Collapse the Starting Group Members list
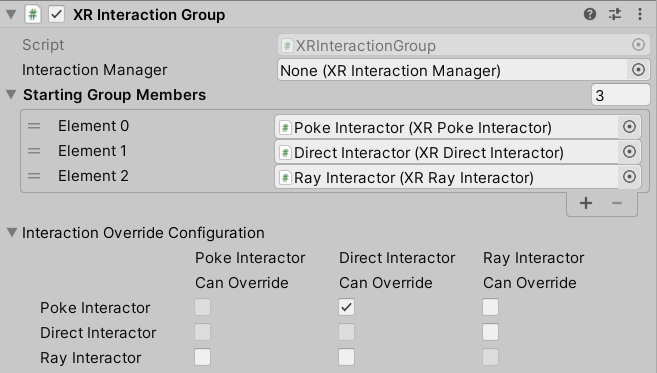Image resolution: width=657 pixels, height=373 pixels. click(x=11, y=94)
